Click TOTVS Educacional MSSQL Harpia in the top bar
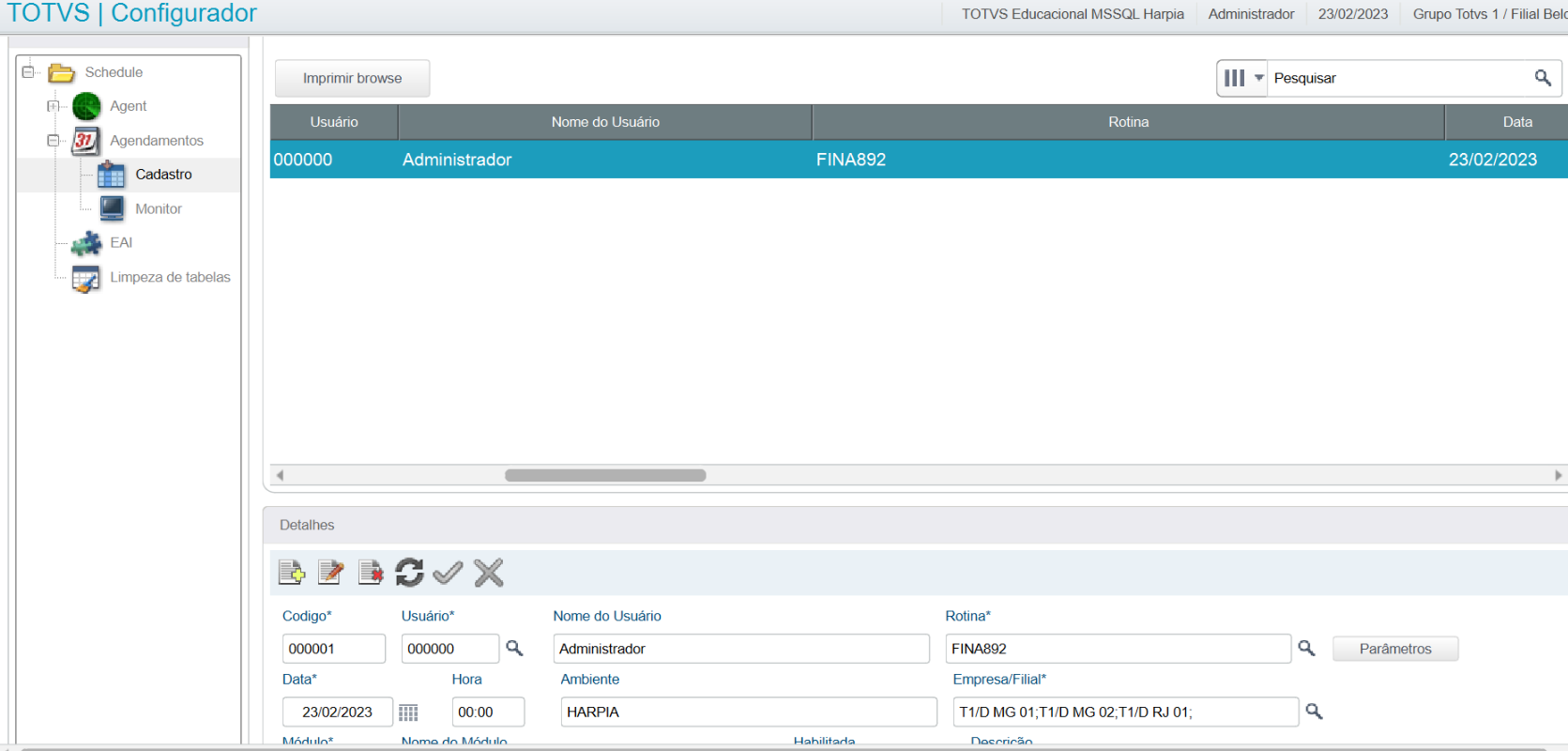 tap(1073, 14)
